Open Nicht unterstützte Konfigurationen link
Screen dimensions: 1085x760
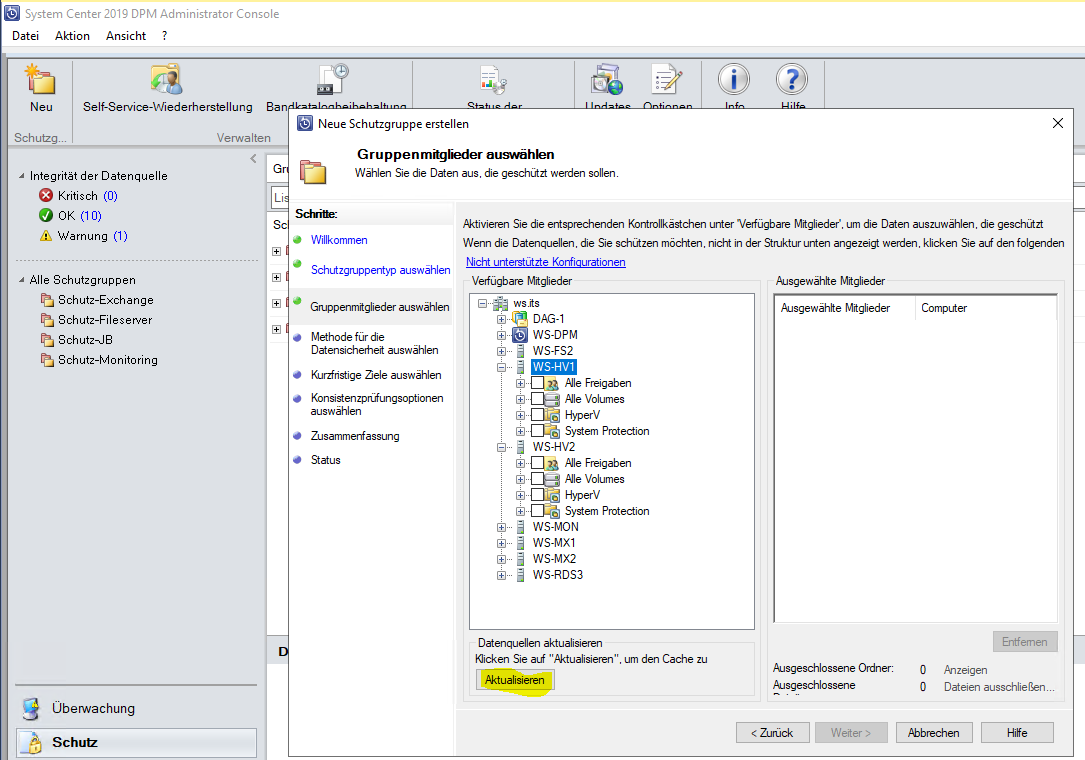(x=545, y=262)
